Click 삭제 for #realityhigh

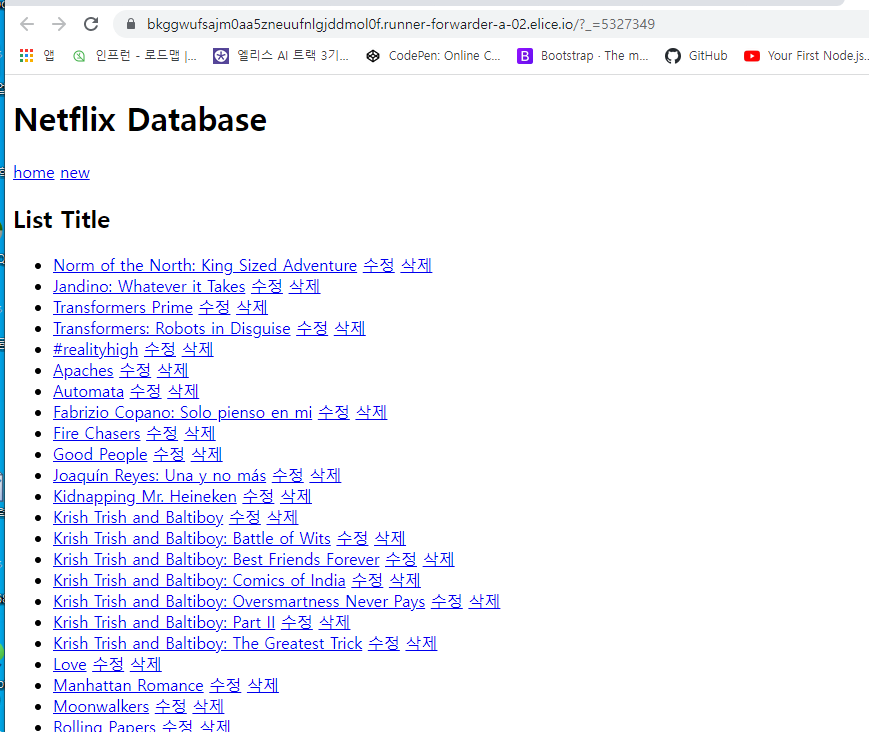tap(198, 350)
